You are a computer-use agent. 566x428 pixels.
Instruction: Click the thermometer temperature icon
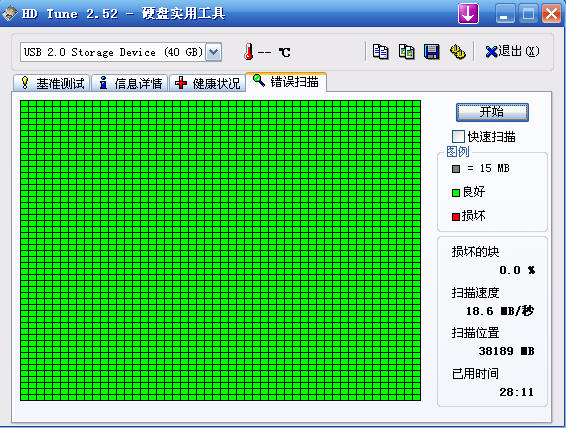[248, 52]
